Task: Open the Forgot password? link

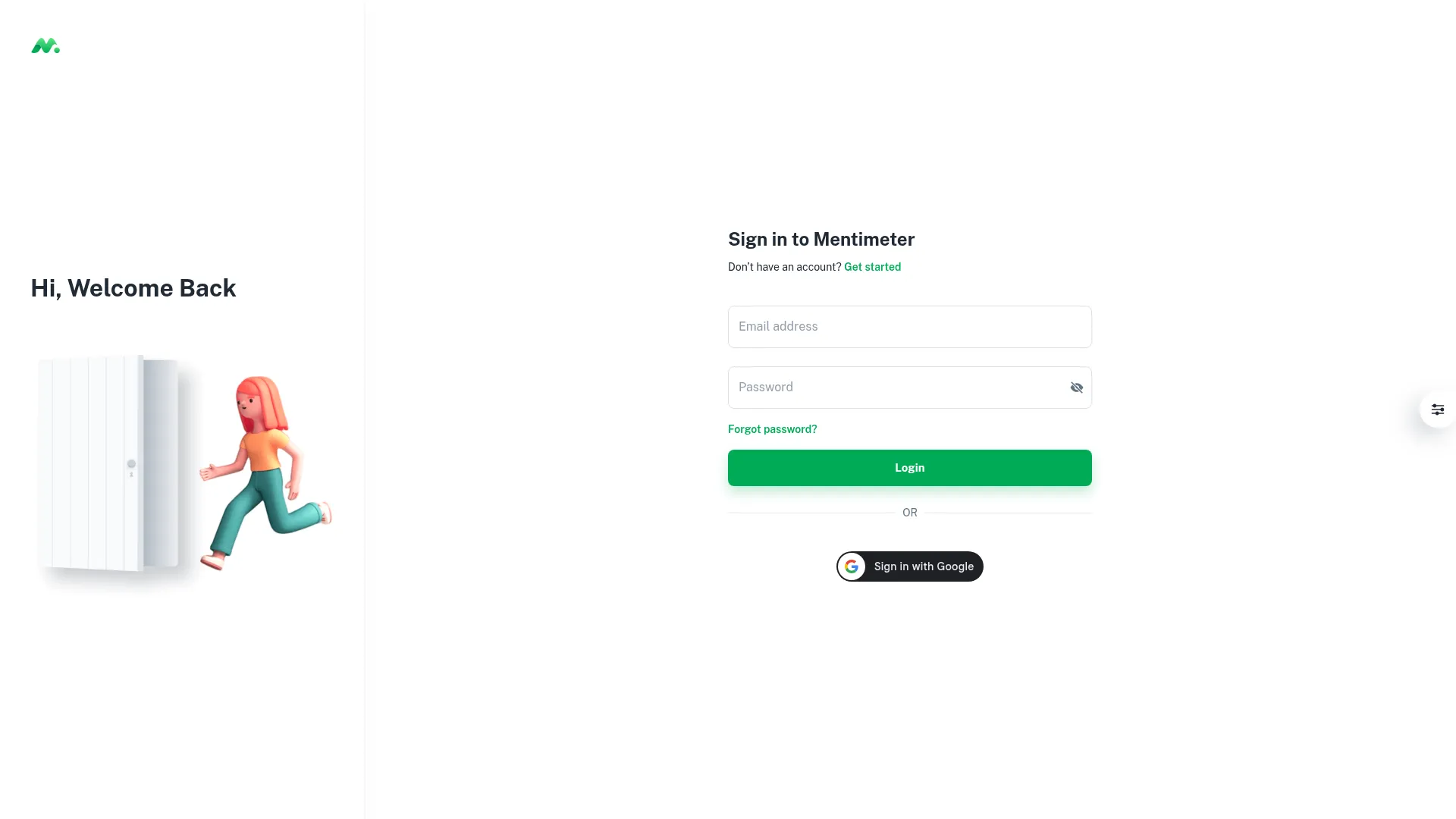Action: pos(772,429)
